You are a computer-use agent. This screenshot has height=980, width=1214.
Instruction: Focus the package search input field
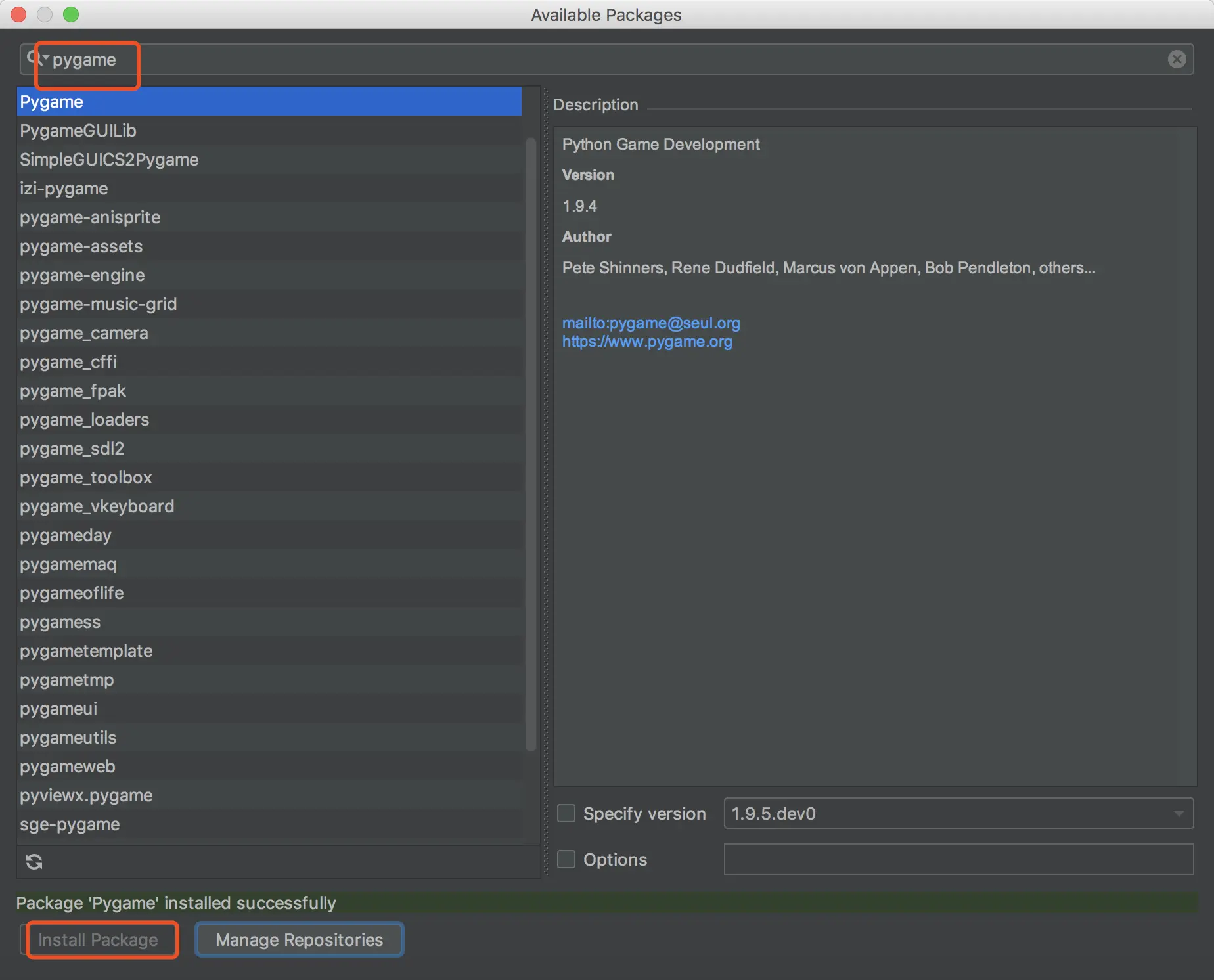click(x=606, y=59)
